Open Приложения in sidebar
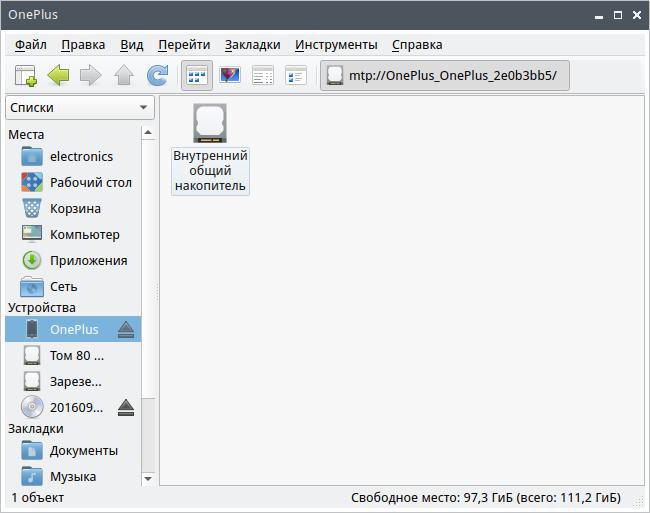The width and height of the screenshot is (650, 513). point(73,261)
